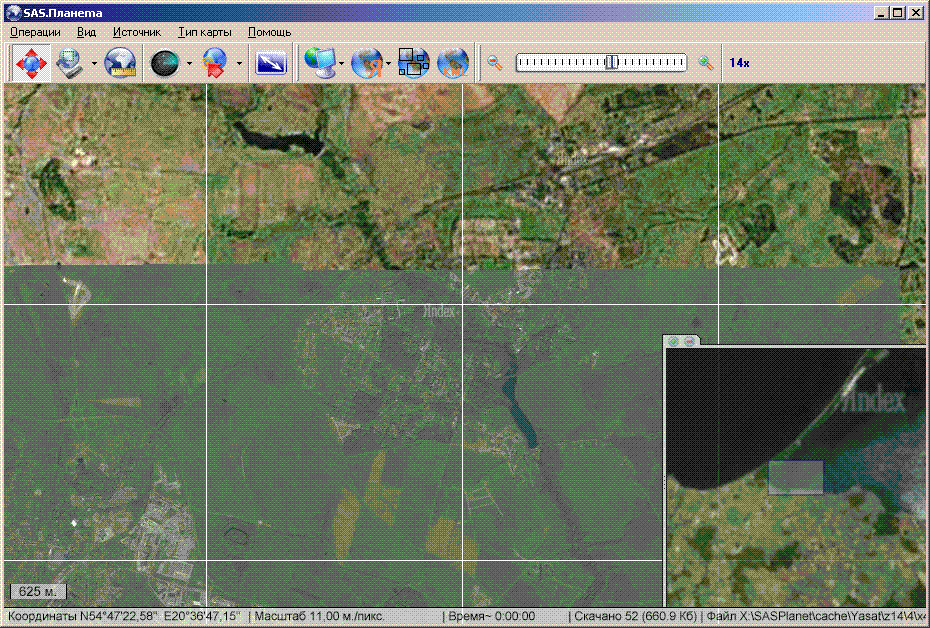The image size is (930, 628).
Task: Click zoom in magnifier right of slider
Action: click(706, 63)
